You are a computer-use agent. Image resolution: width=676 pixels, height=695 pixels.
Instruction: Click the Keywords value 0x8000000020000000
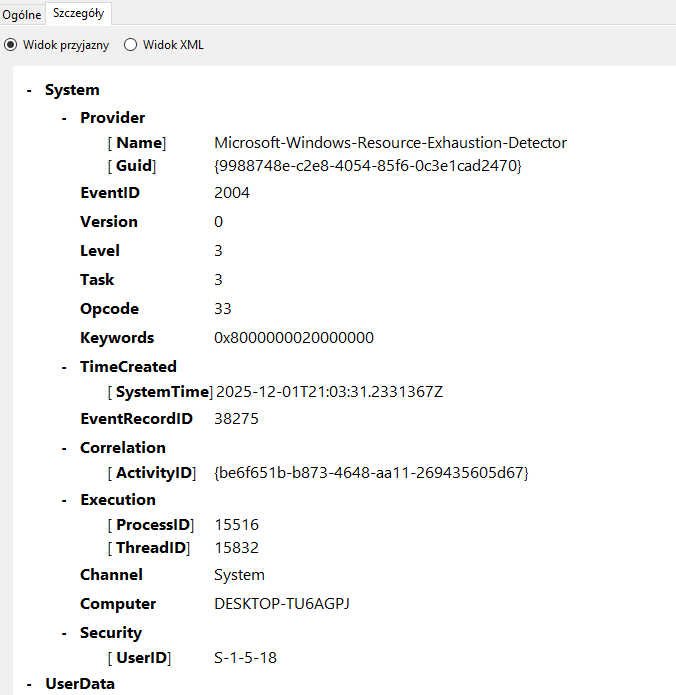click(x=294, y=338)
